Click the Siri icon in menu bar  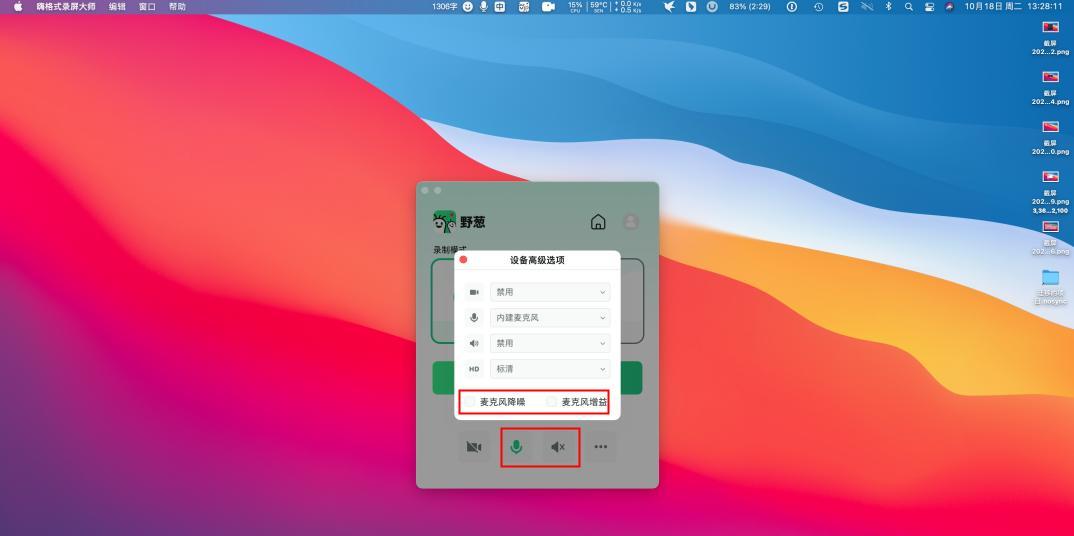pos(949,6)
